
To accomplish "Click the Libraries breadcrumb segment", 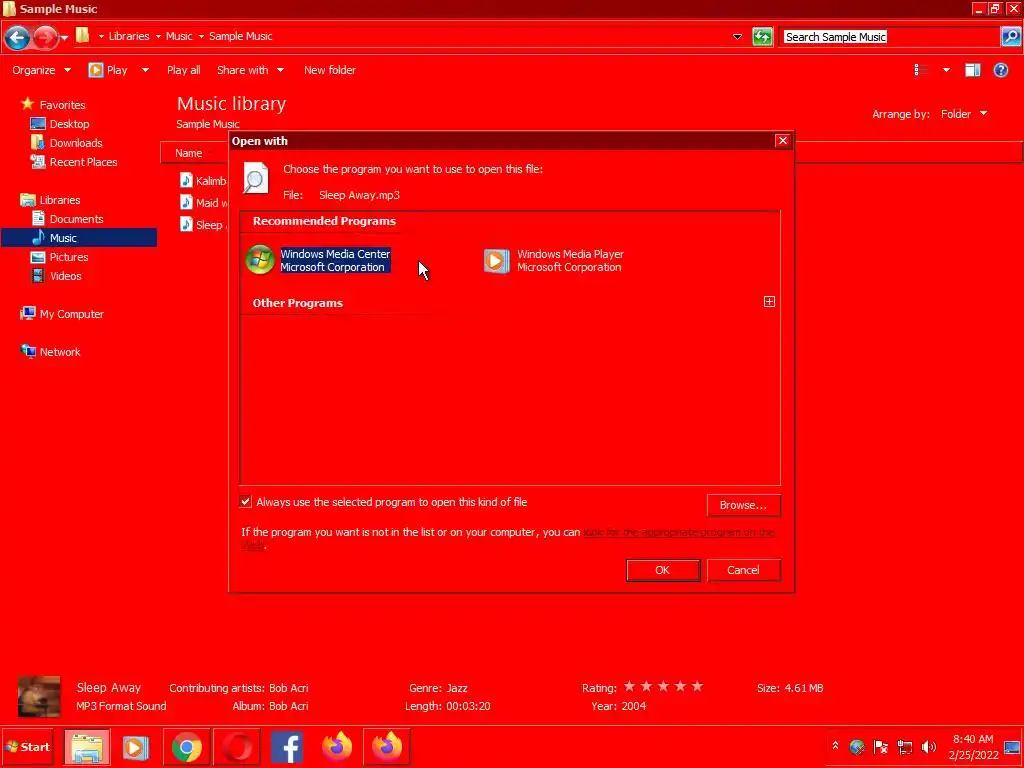I will click(x=129, y=36).
